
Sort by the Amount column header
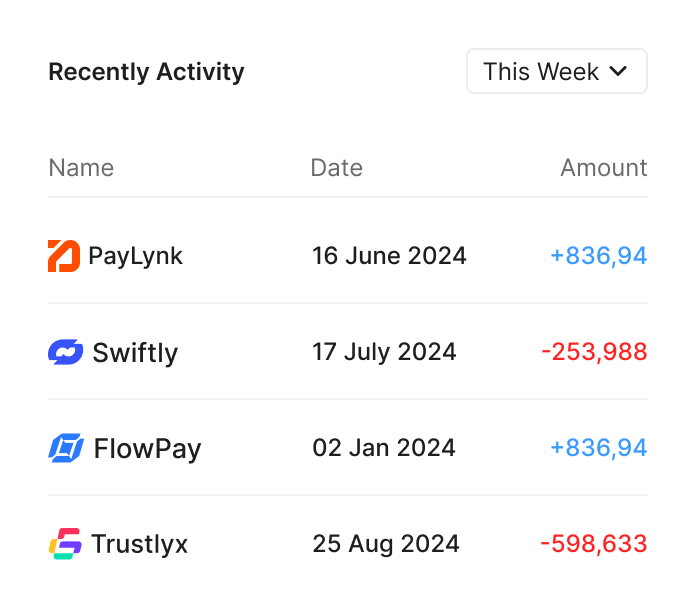(604, 168)
